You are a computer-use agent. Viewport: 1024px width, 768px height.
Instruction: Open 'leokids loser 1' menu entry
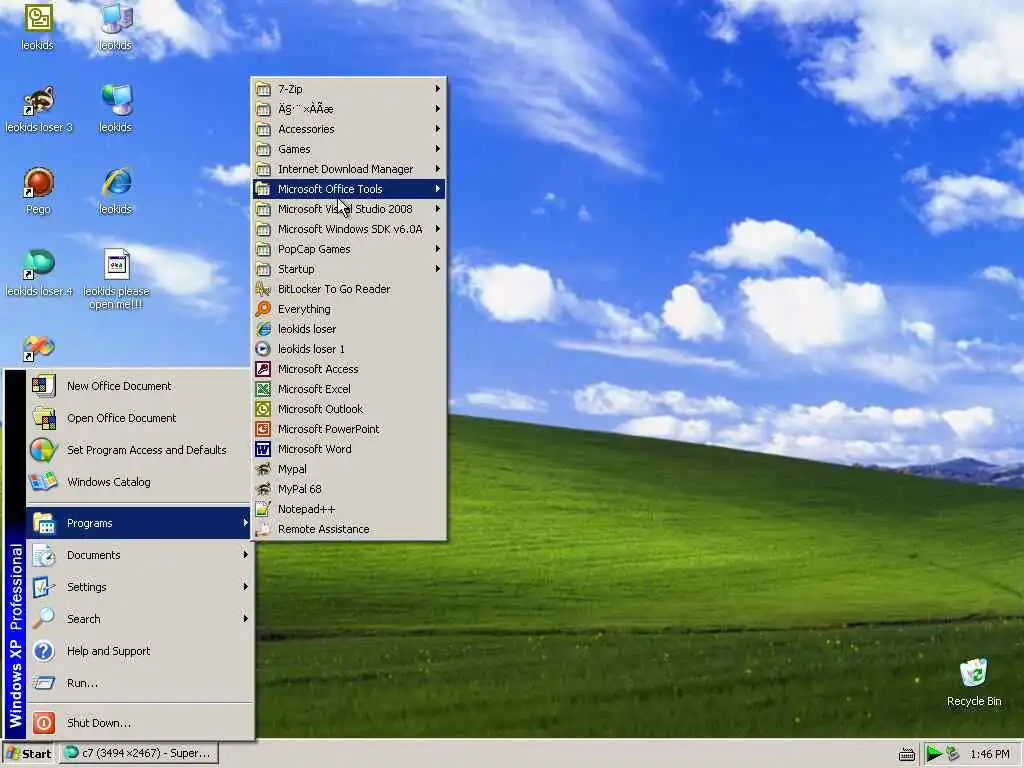tap(349, 349)
